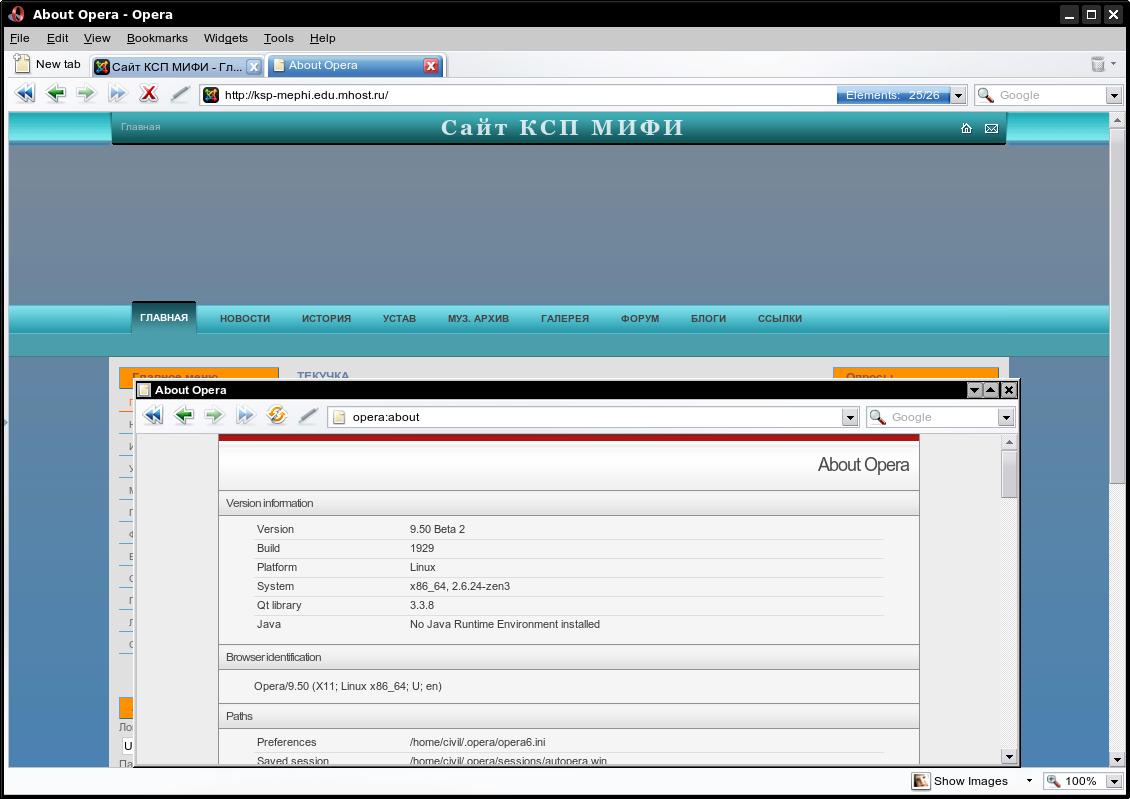Screen dimensions: 1130x799
Task: Open the Bookmarks menu
Action: tap(157, 38)
